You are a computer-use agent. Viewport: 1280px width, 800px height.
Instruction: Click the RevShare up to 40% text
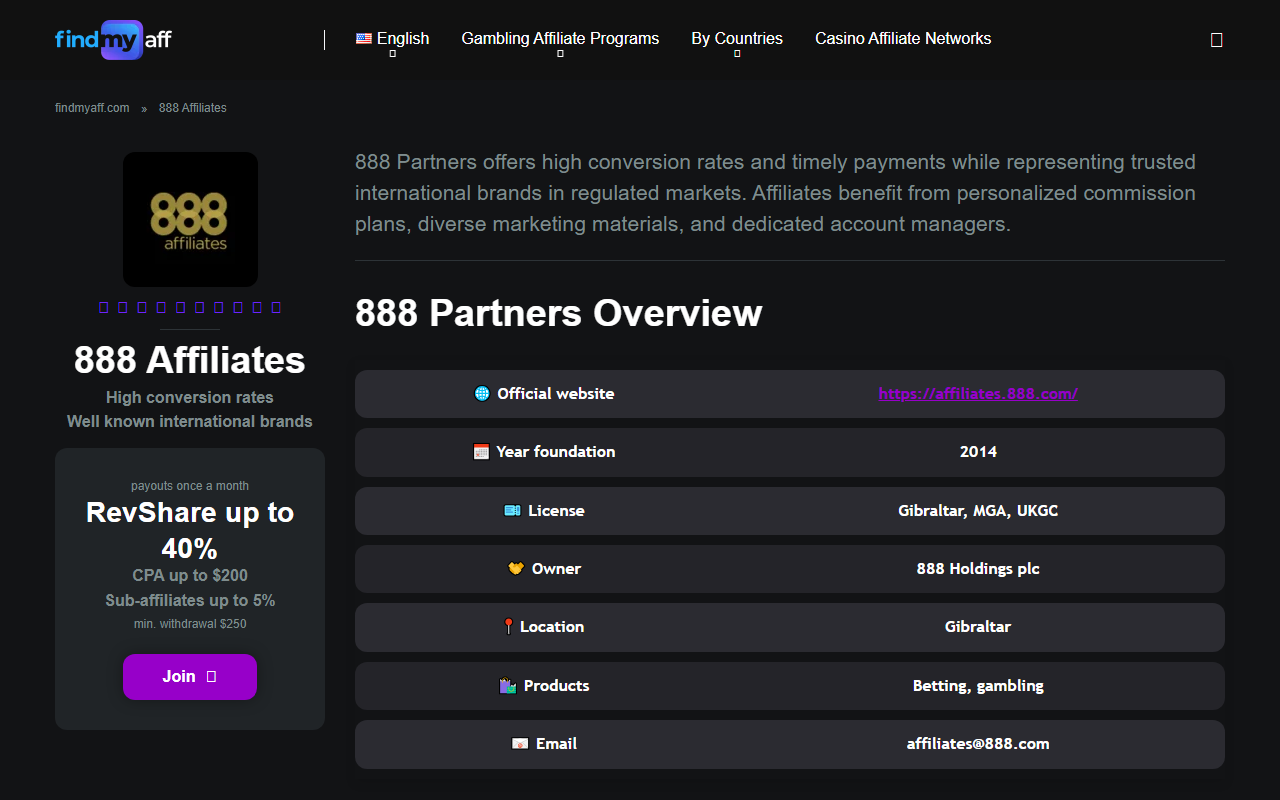190,530
